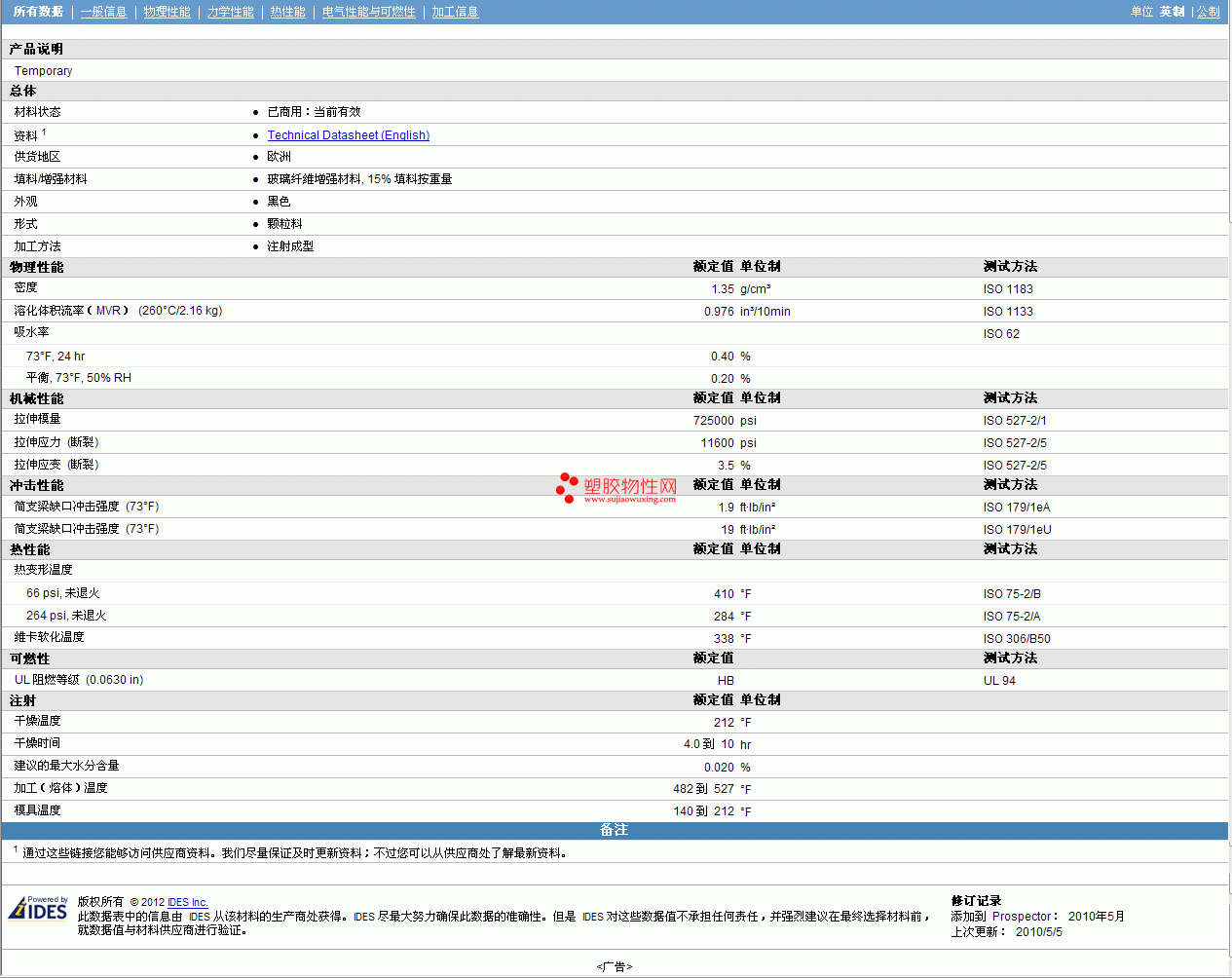Select the 英制 unit option
This screenshot has width=1232, height=978.
1172,12
